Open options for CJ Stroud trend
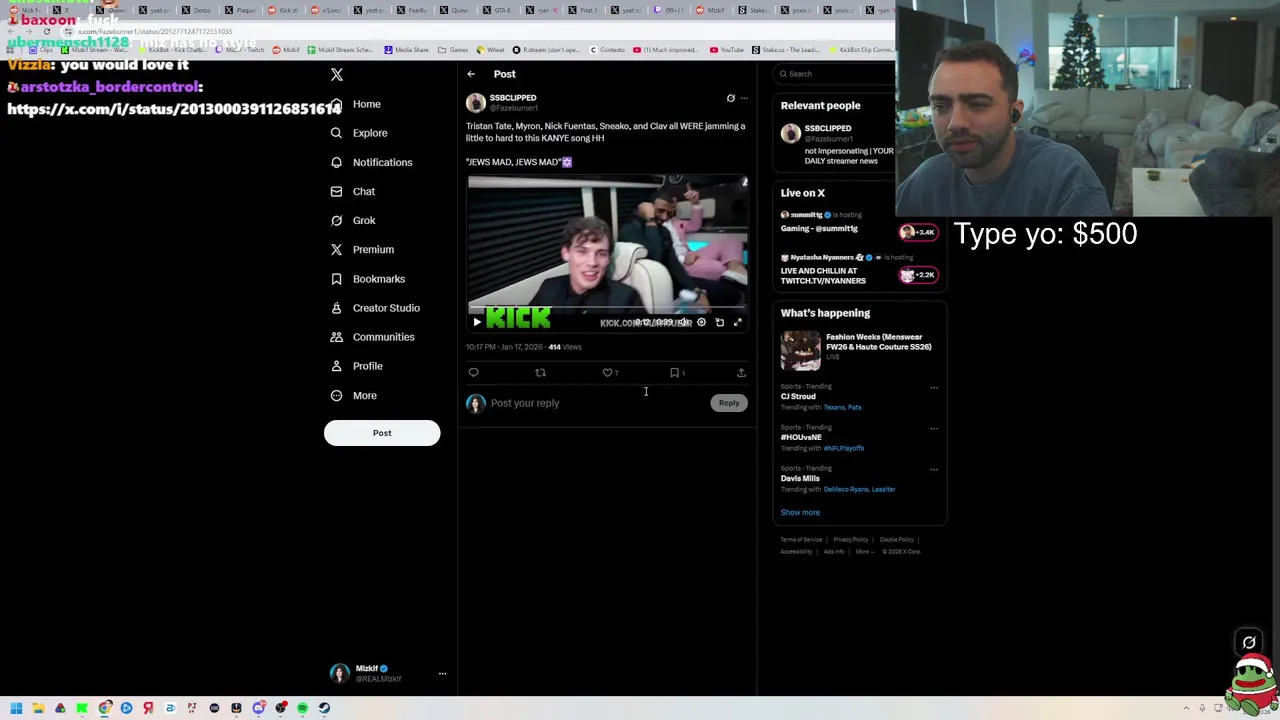Image resolution: width=1280 pixels, height=720 pixels. tap(934, 387)
